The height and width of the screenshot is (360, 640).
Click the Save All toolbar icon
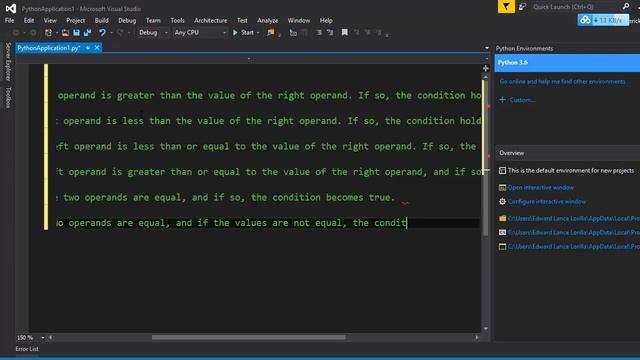pos(87,33)
